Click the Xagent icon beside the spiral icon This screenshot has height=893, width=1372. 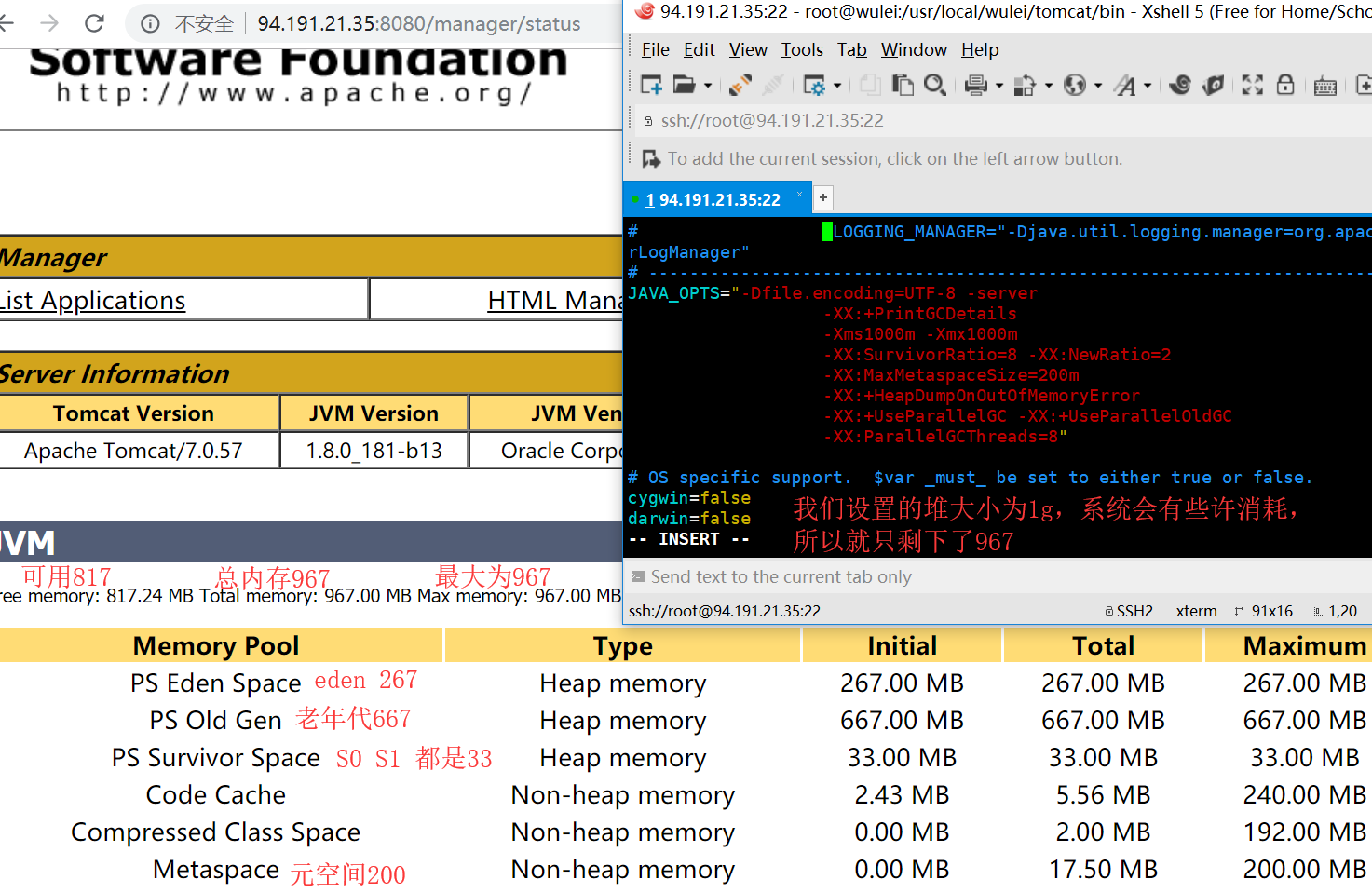click(1213, 86)
